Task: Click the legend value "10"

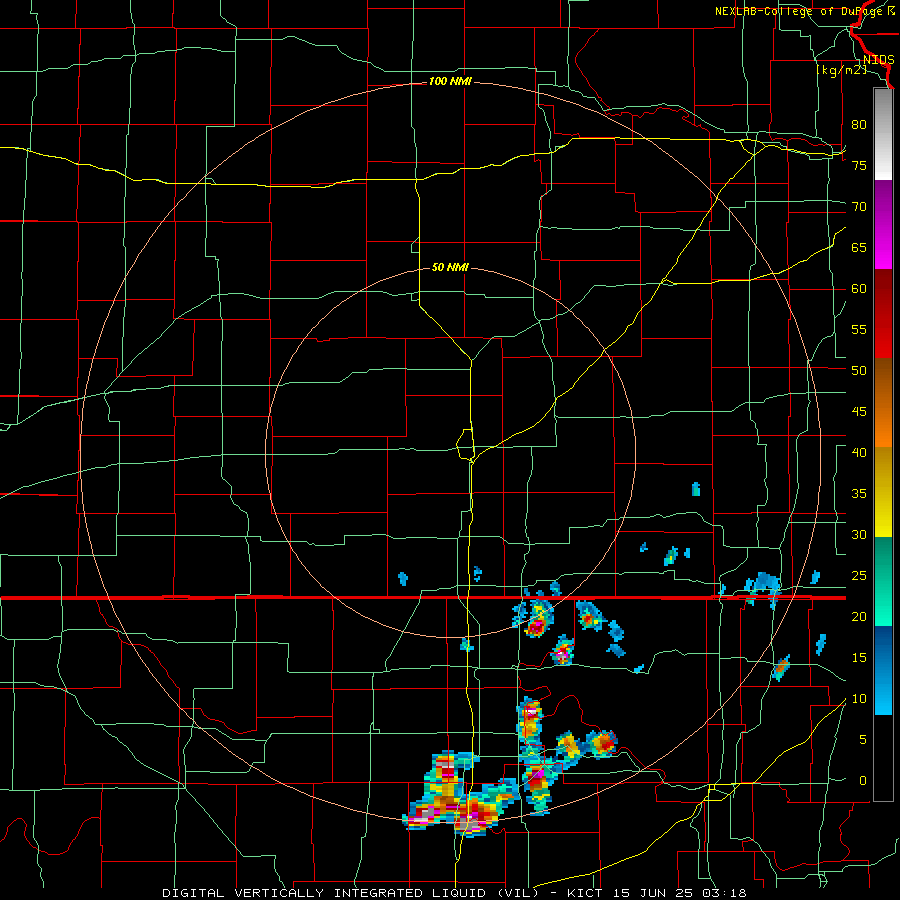Action: [x=859, y=699]
